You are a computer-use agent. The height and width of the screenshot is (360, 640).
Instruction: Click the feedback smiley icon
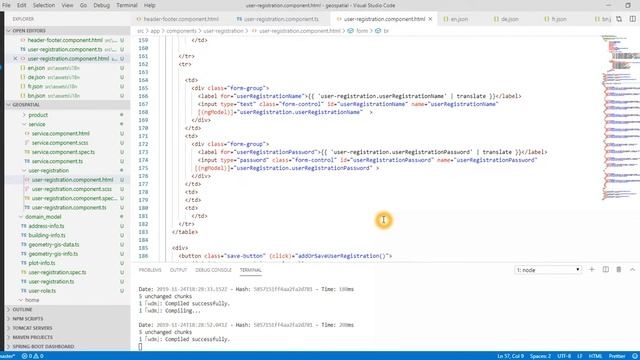click(635, 356)
